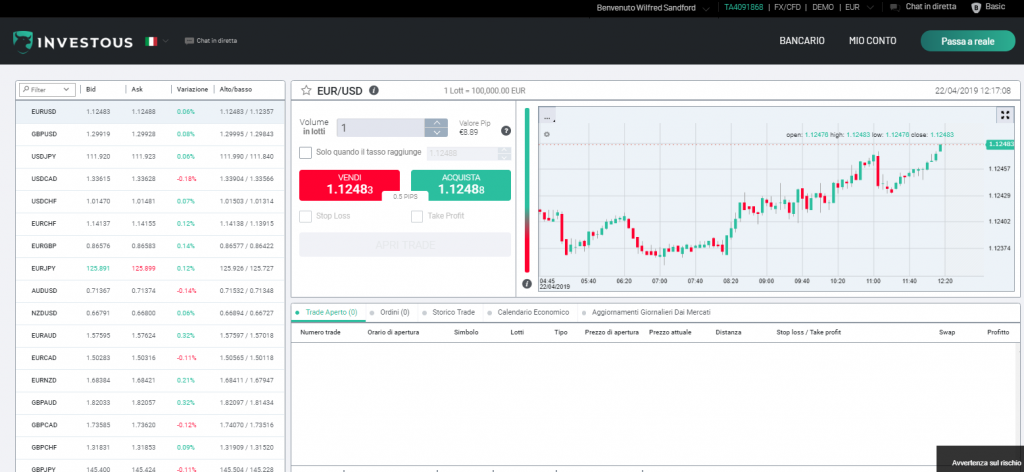Screen dimensions: 1024x472
Task: Select the NZDUSD row
Action: pyautogui.click(x=150, y=313)
